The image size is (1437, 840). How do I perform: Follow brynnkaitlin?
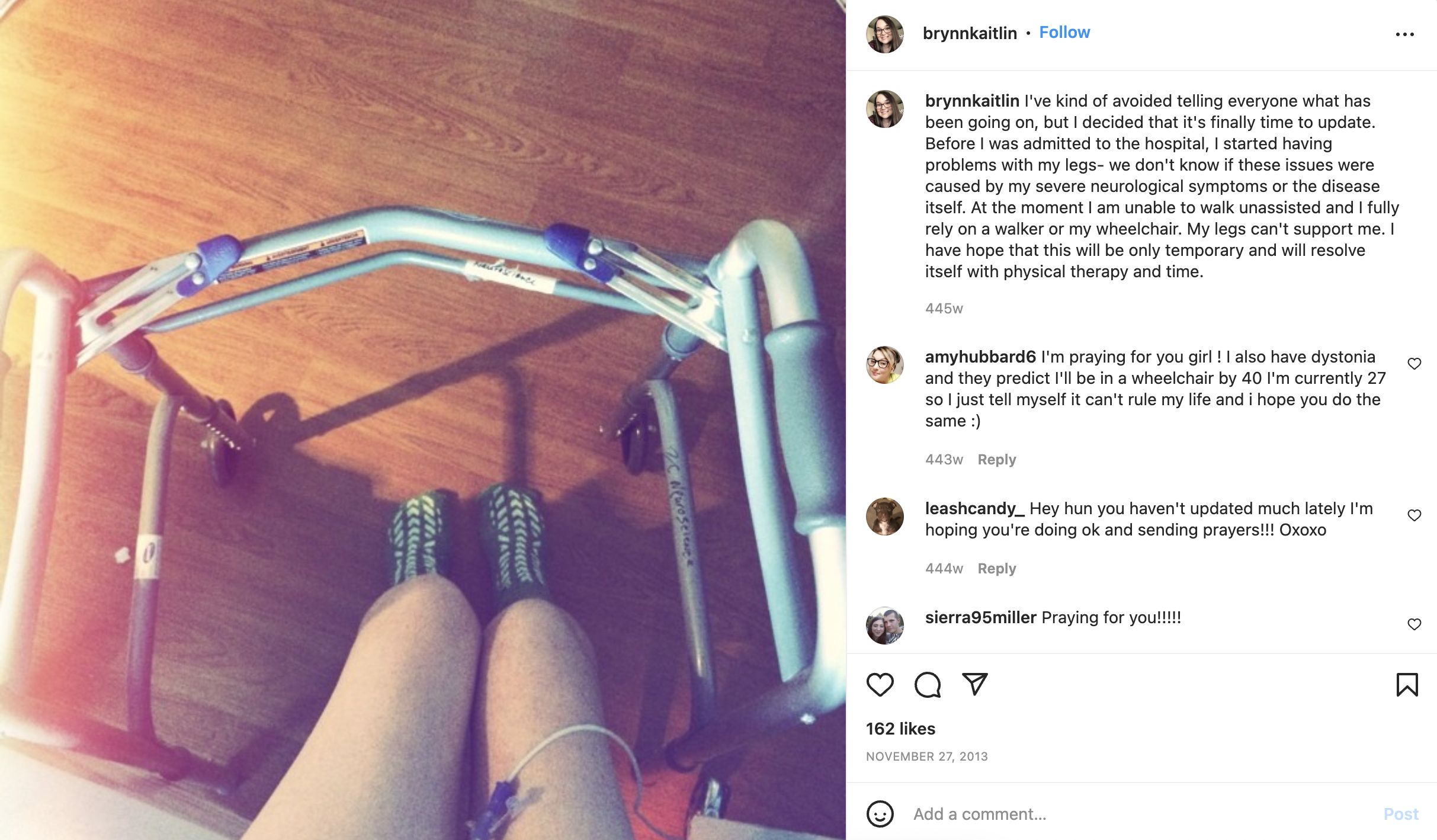[1064, 33]
